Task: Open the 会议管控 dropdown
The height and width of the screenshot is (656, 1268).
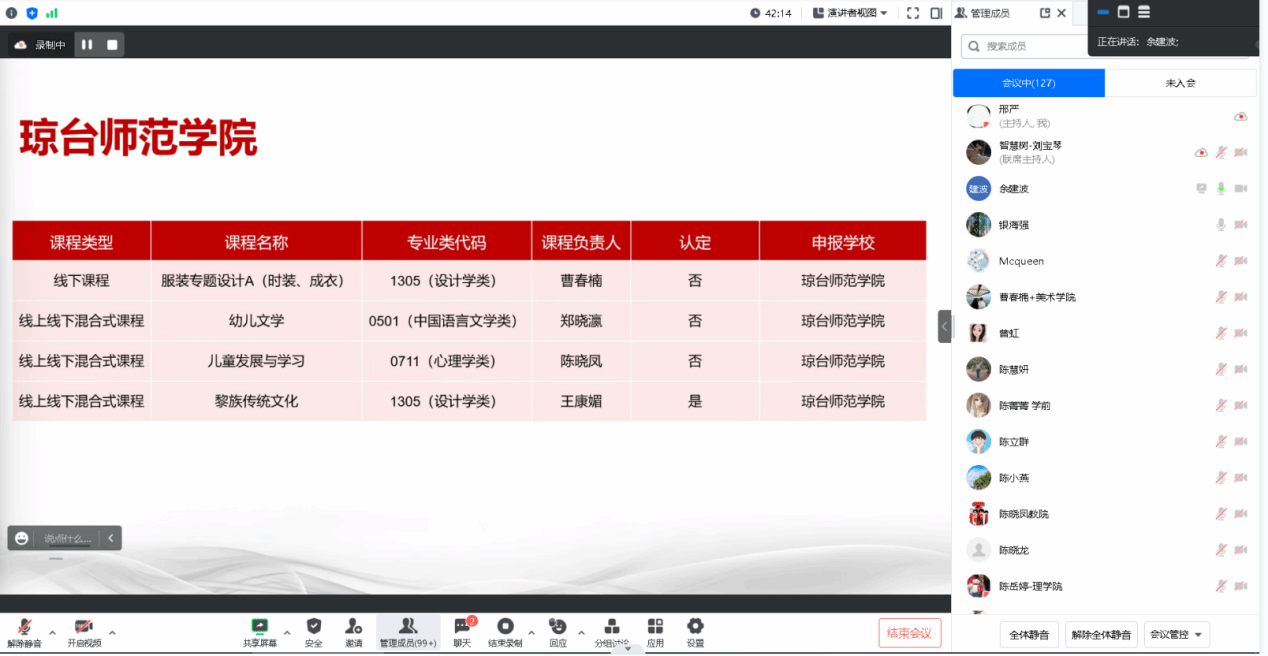Action: [1177, 634]
